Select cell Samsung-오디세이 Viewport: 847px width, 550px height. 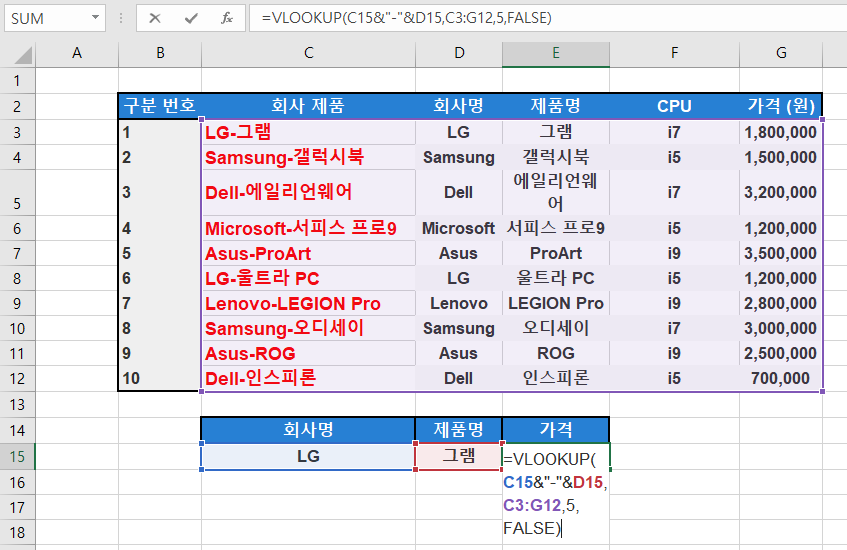tap(308, 328)
